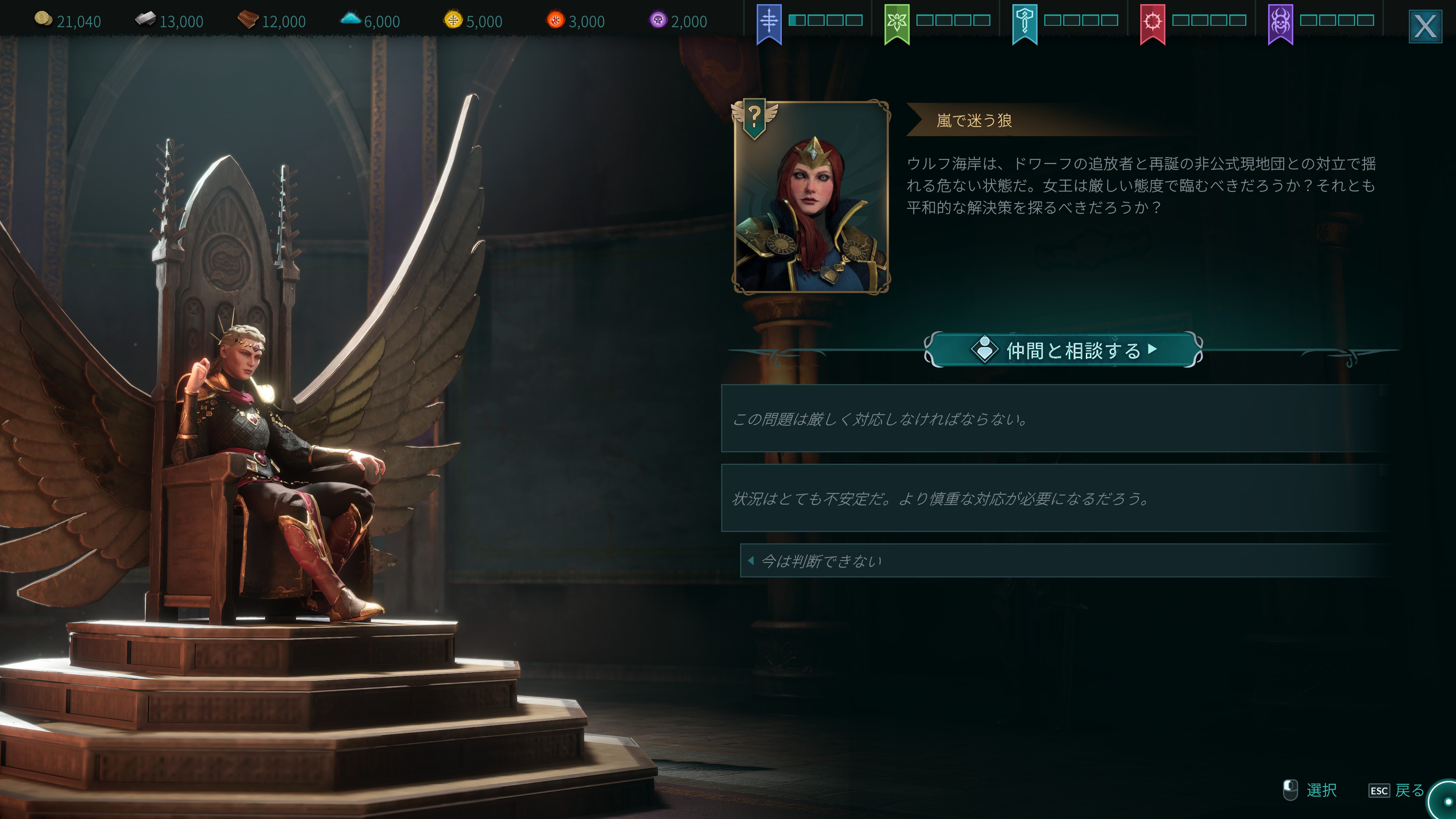Click the 嵐で迷う狼 event title banner
Viewport: 1456px width, 819px height.
click(974, 121)
